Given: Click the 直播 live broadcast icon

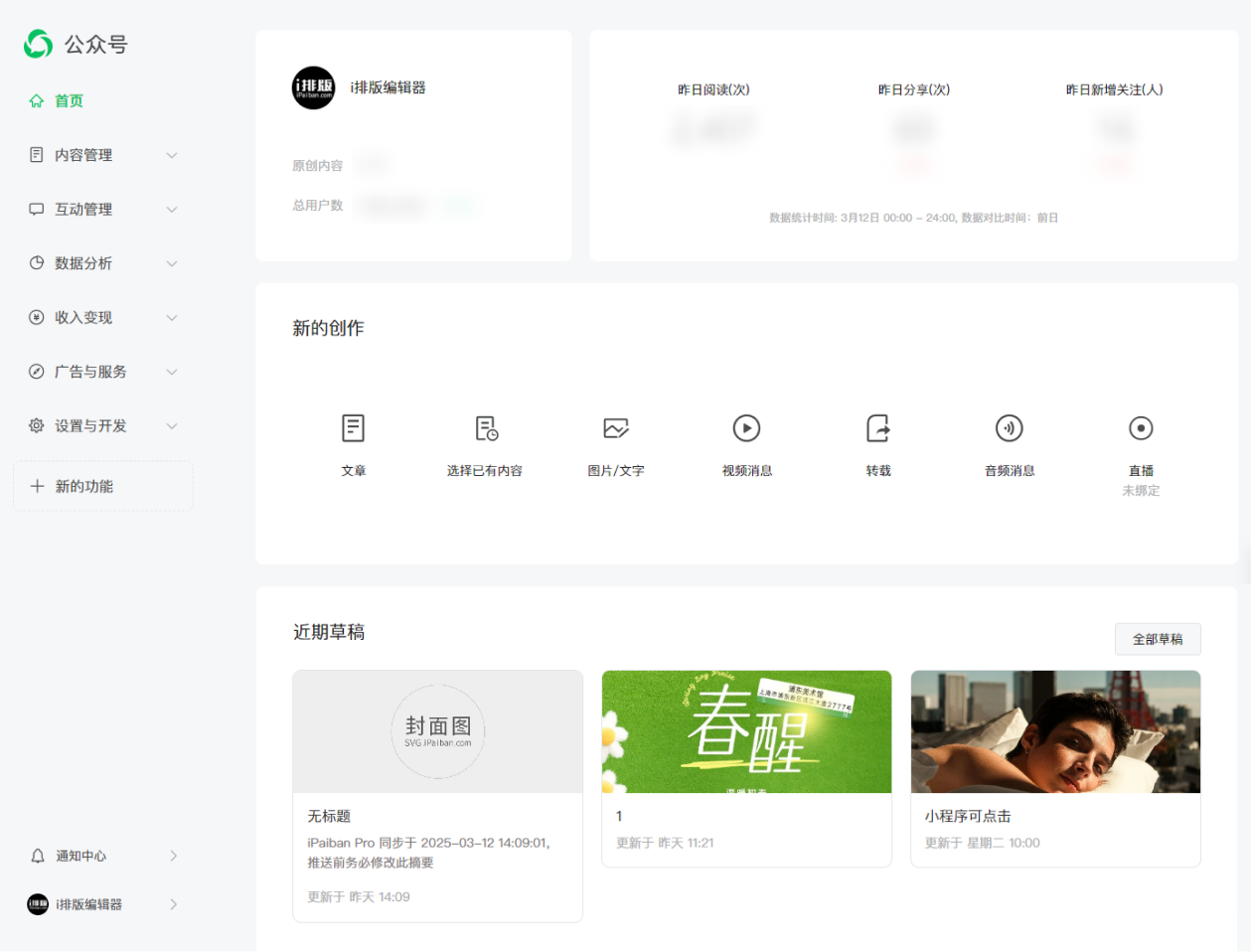Looking at the screenshot, I should (1141, 428).
